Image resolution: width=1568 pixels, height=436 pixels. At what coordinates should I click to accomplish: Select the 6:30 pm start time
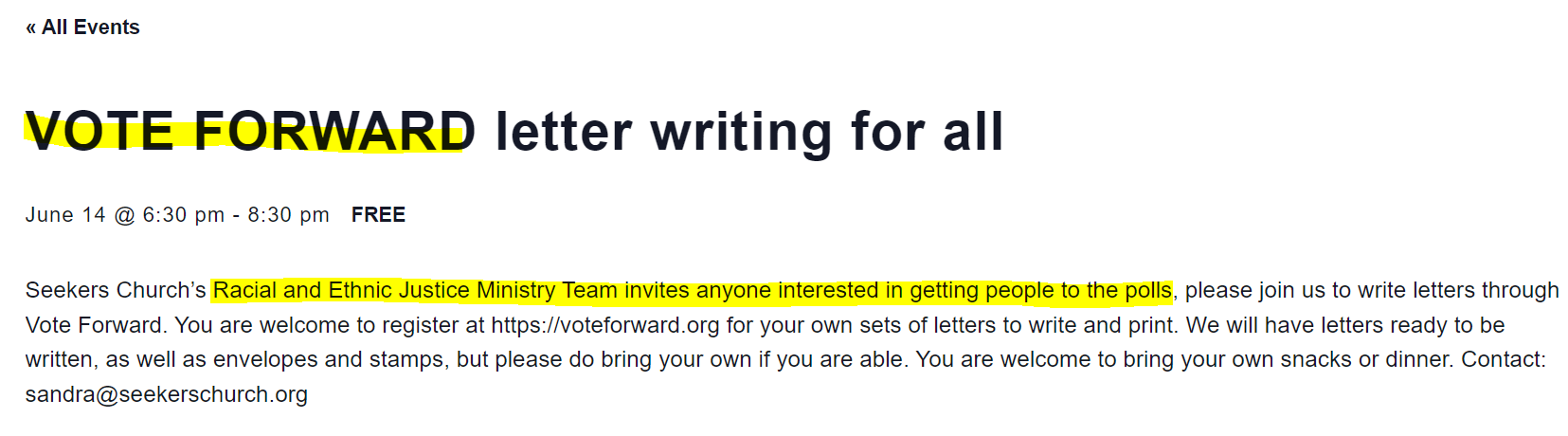(183, 215)
